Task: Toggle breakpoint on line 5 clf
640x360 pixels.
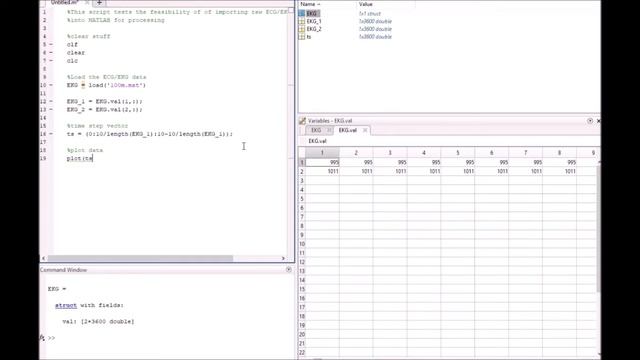Action: pyautogui.click(x=51, y=44)
